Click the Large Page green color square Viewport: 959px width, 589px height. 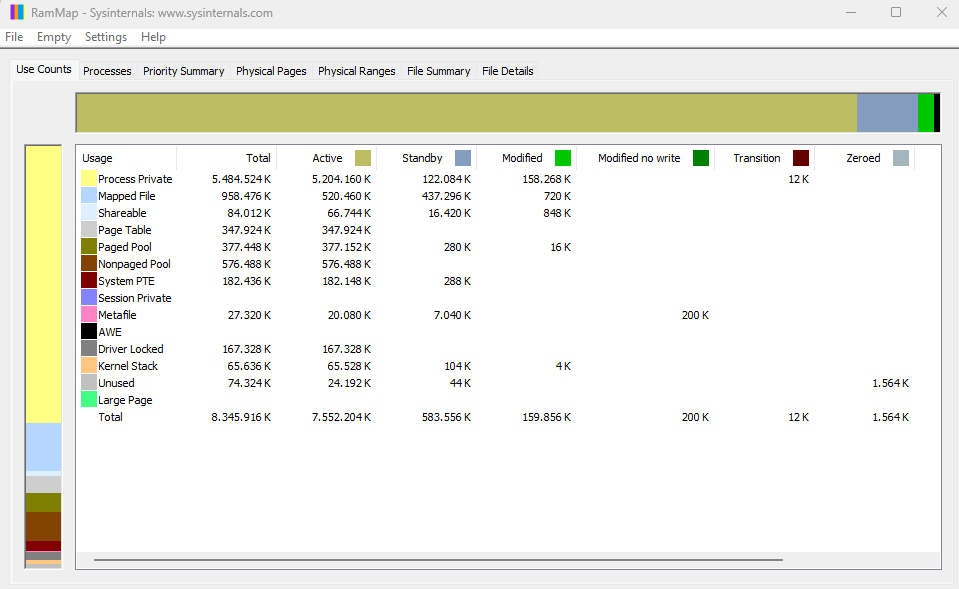coord(89,400)
